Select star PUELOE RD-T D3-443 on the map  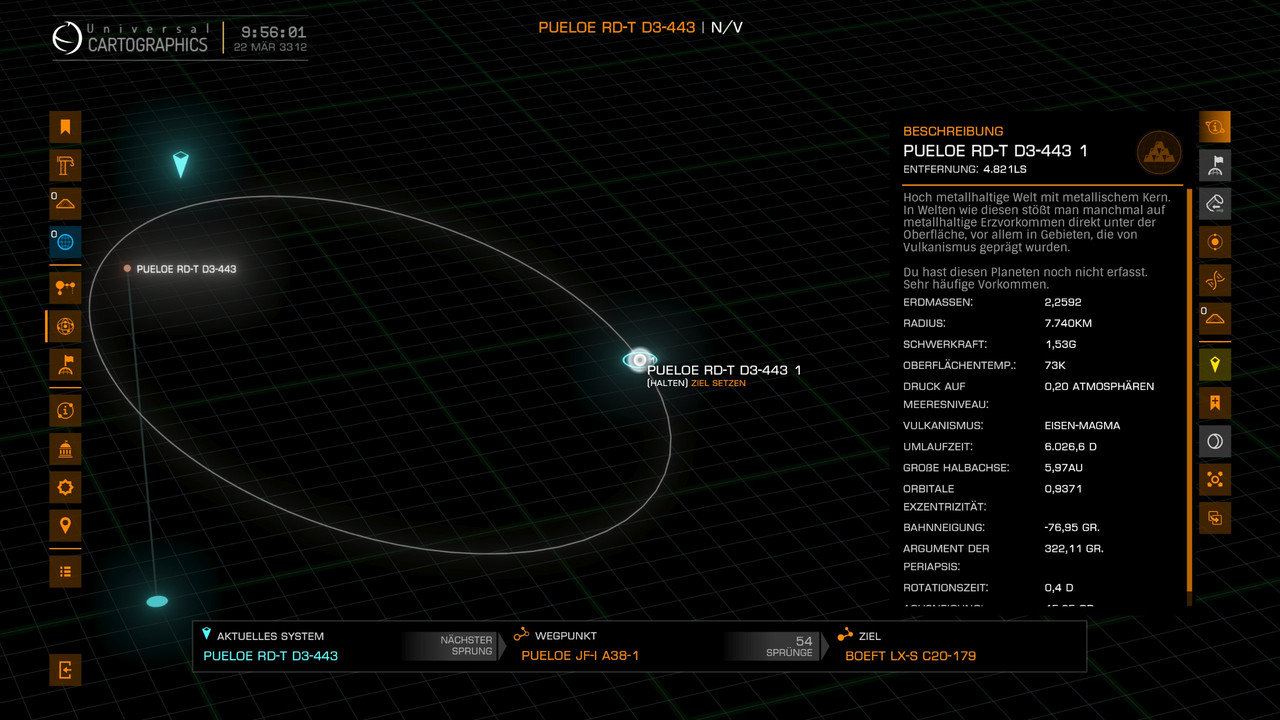point(127,268)
